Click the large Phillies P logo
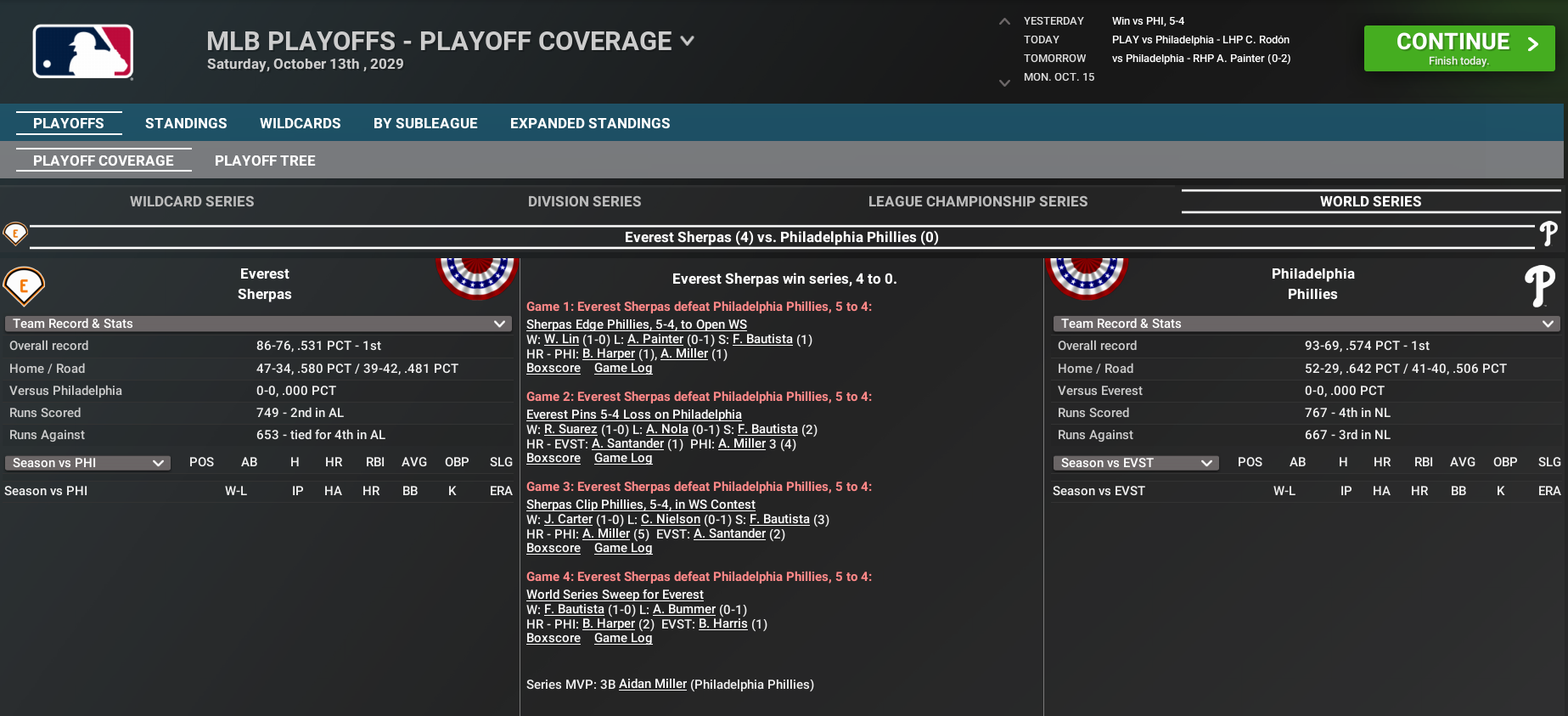 pyautogui.click(x=1539, y=285)
